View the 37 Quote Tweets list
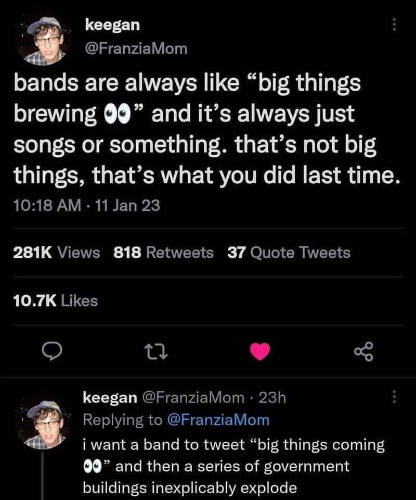Viewport: 416px width, 500px height. point(289,252)
